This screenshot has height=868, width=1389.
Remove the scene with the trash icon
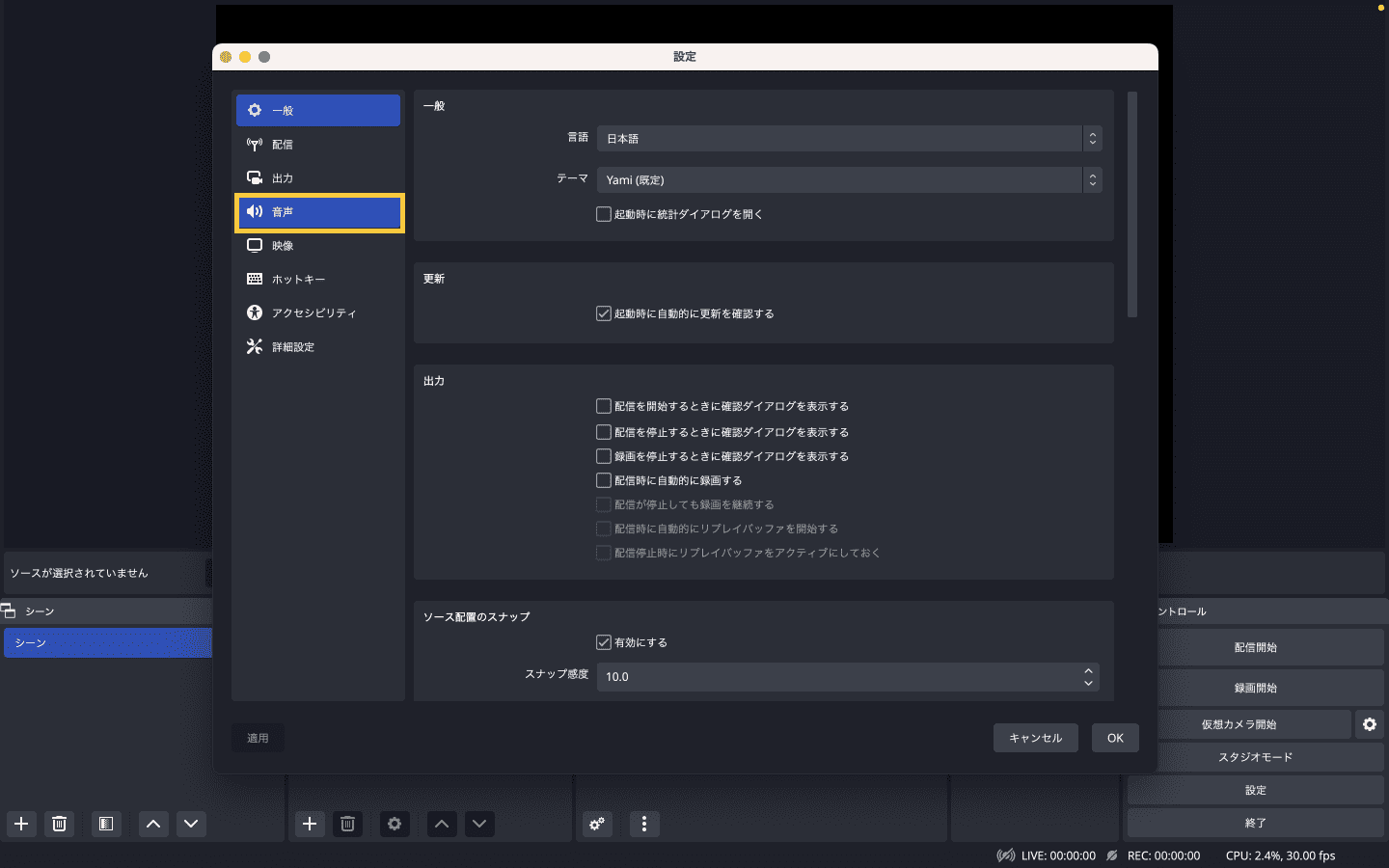(x=60, y=824)
